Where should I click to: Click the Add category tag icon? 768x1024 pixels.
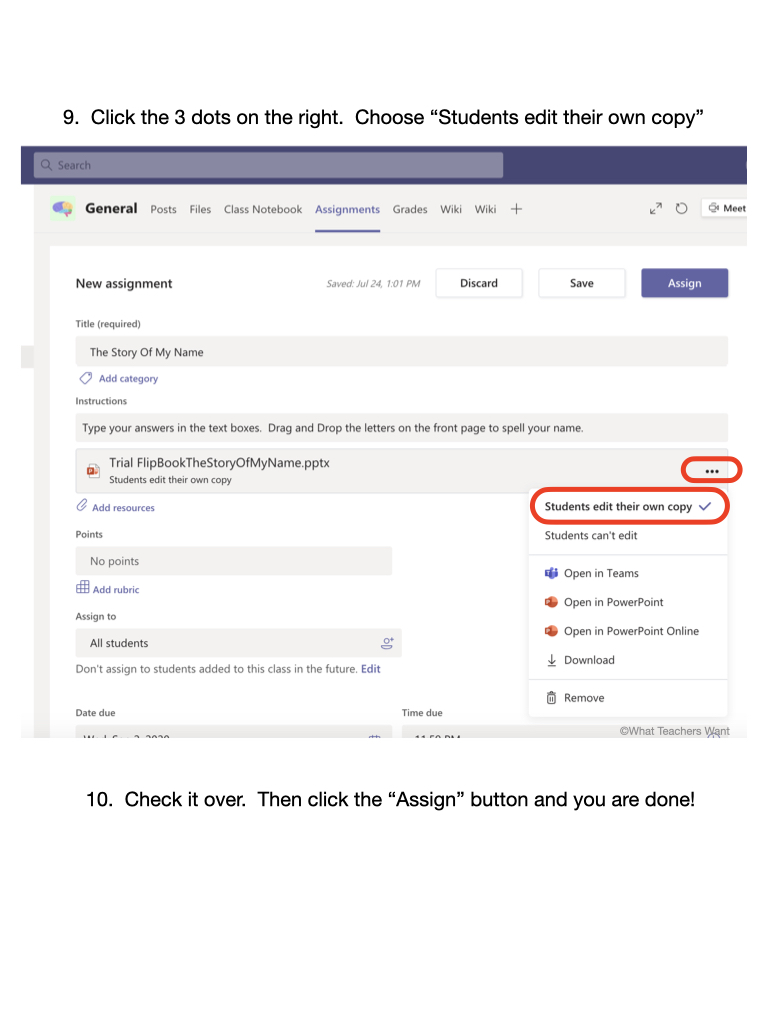86,379
